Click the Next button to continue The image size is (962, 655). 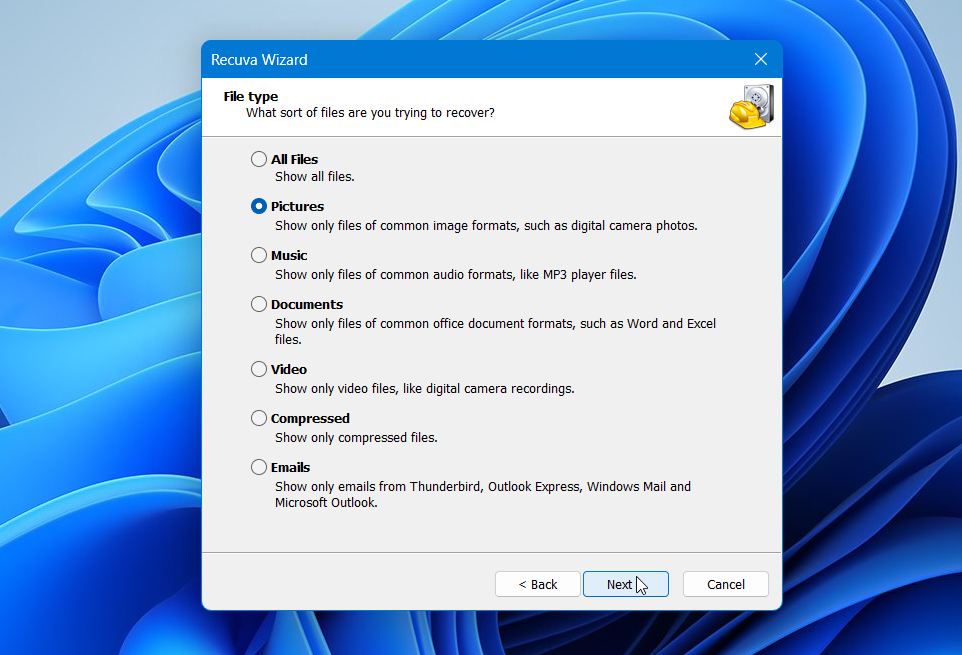(625, 584)
